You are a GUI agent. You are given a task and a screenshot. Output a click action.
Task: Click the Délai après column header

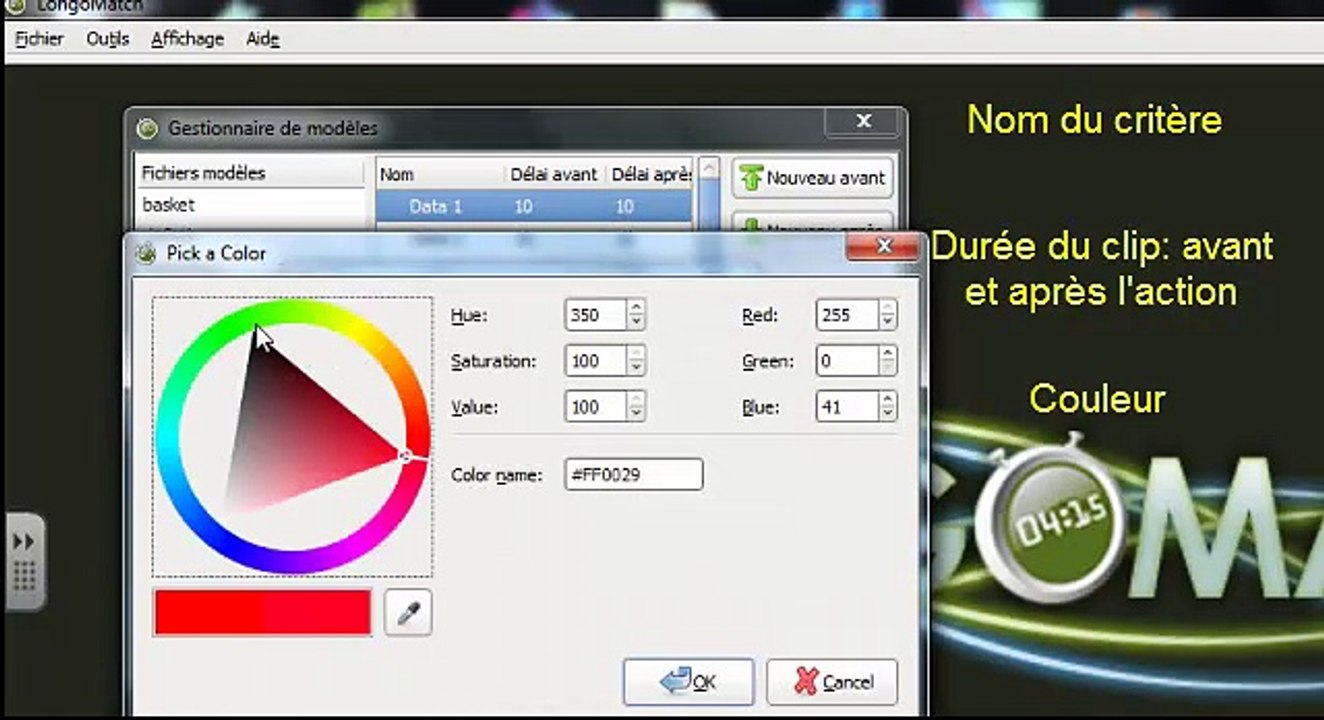click(650, 174)
